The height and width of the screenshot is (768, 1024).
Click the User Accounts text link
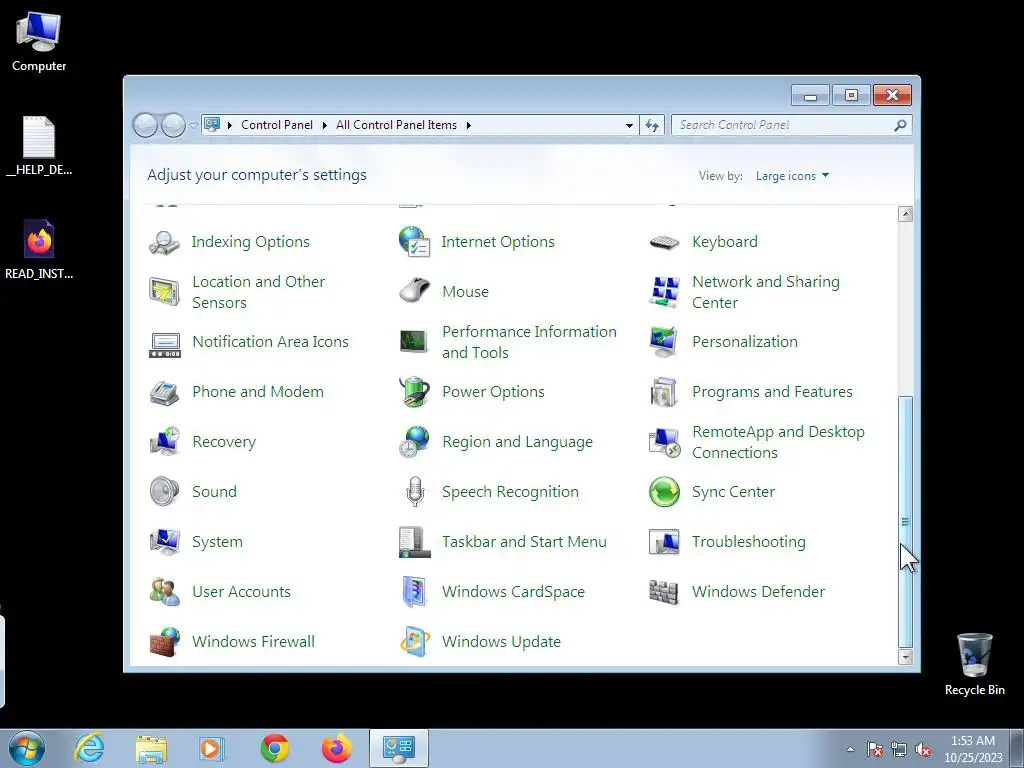241,592
